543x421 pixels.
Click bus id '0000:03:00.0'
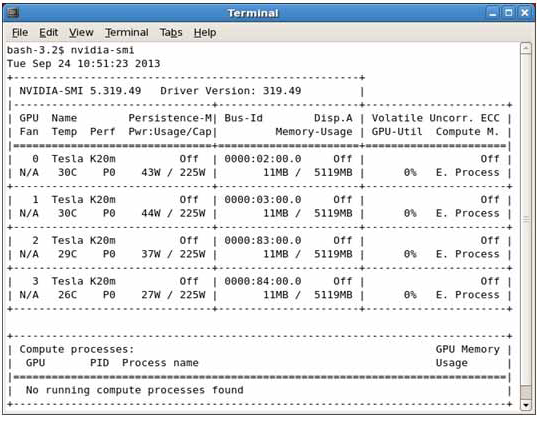pyautogui.click(x=263, y=200)
